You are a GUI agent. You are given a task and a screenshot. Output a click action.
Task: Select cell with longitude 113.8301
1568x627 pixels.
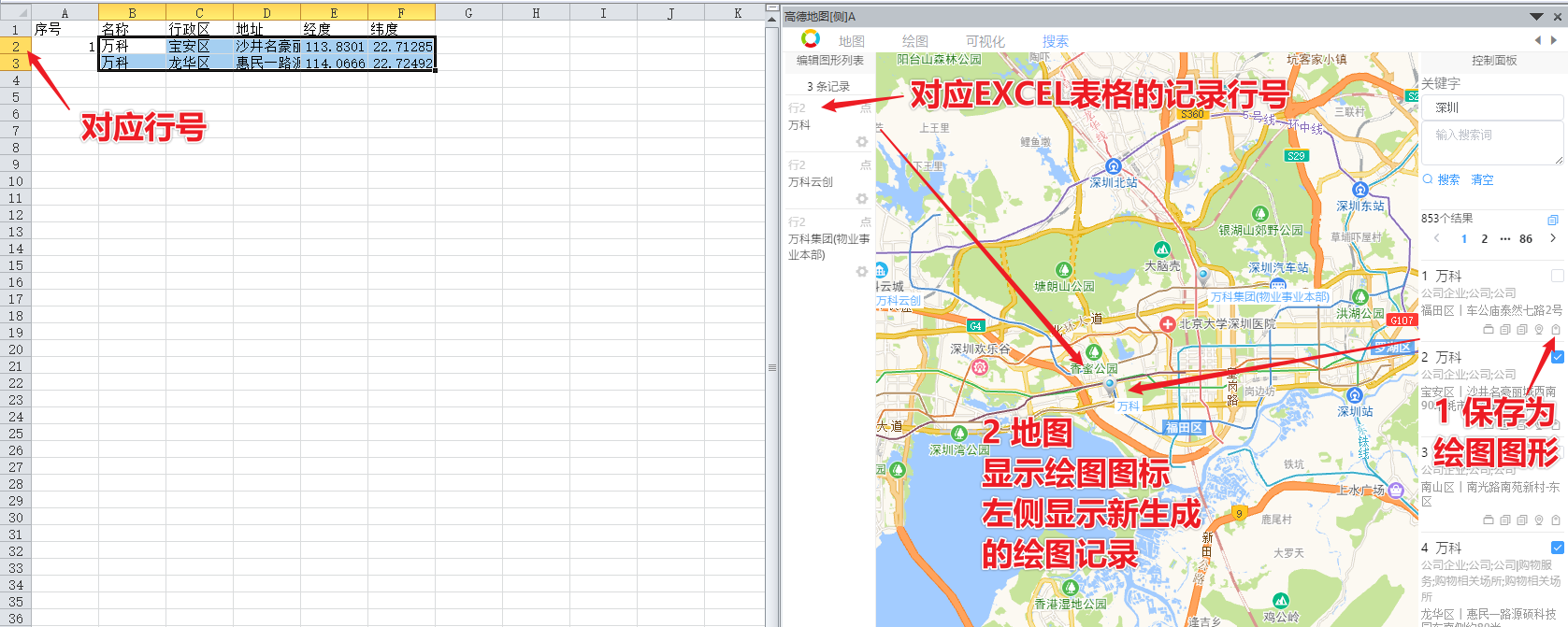tap(334, 46)
